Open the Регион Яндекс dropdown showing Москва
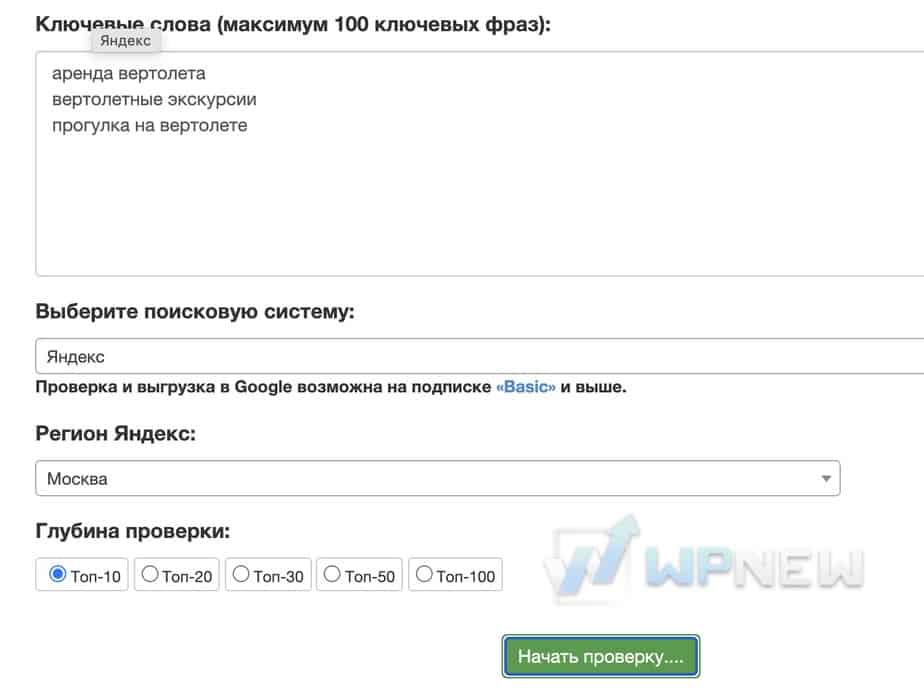Screen dimensions: 924x690 pos(438,478)
